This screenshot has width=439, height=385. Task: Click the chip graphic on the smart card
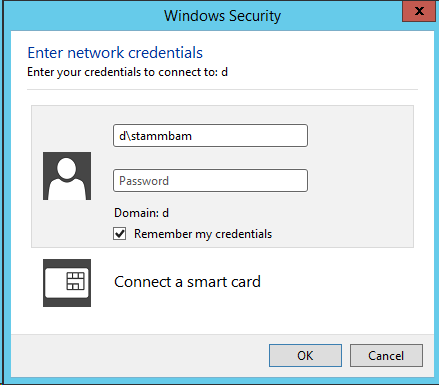click(x=76, y=281)
